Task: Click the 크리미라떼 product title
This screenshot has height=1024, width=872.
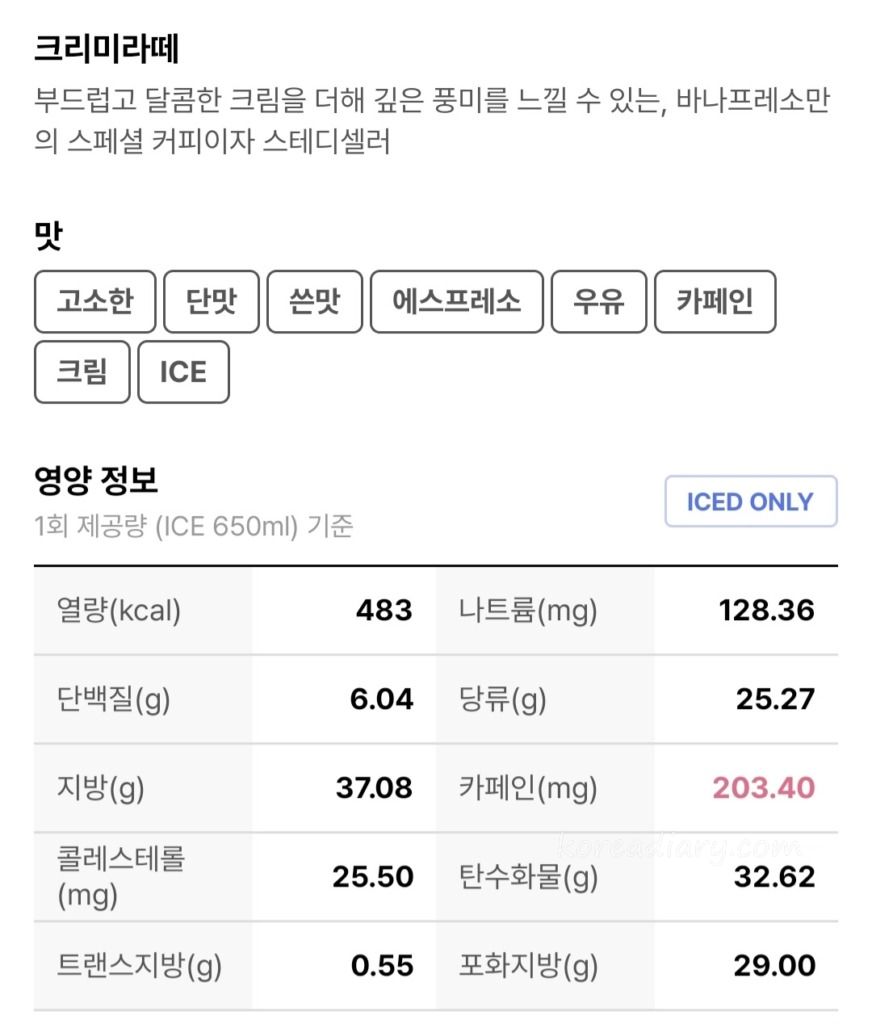Action: click(x=106, y=49)
